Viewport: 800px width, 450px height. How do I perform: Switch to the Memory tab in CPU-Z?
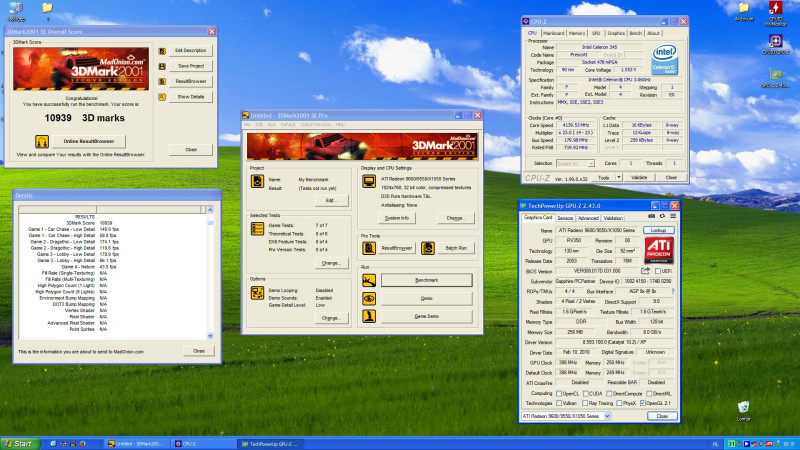(577, 33)
